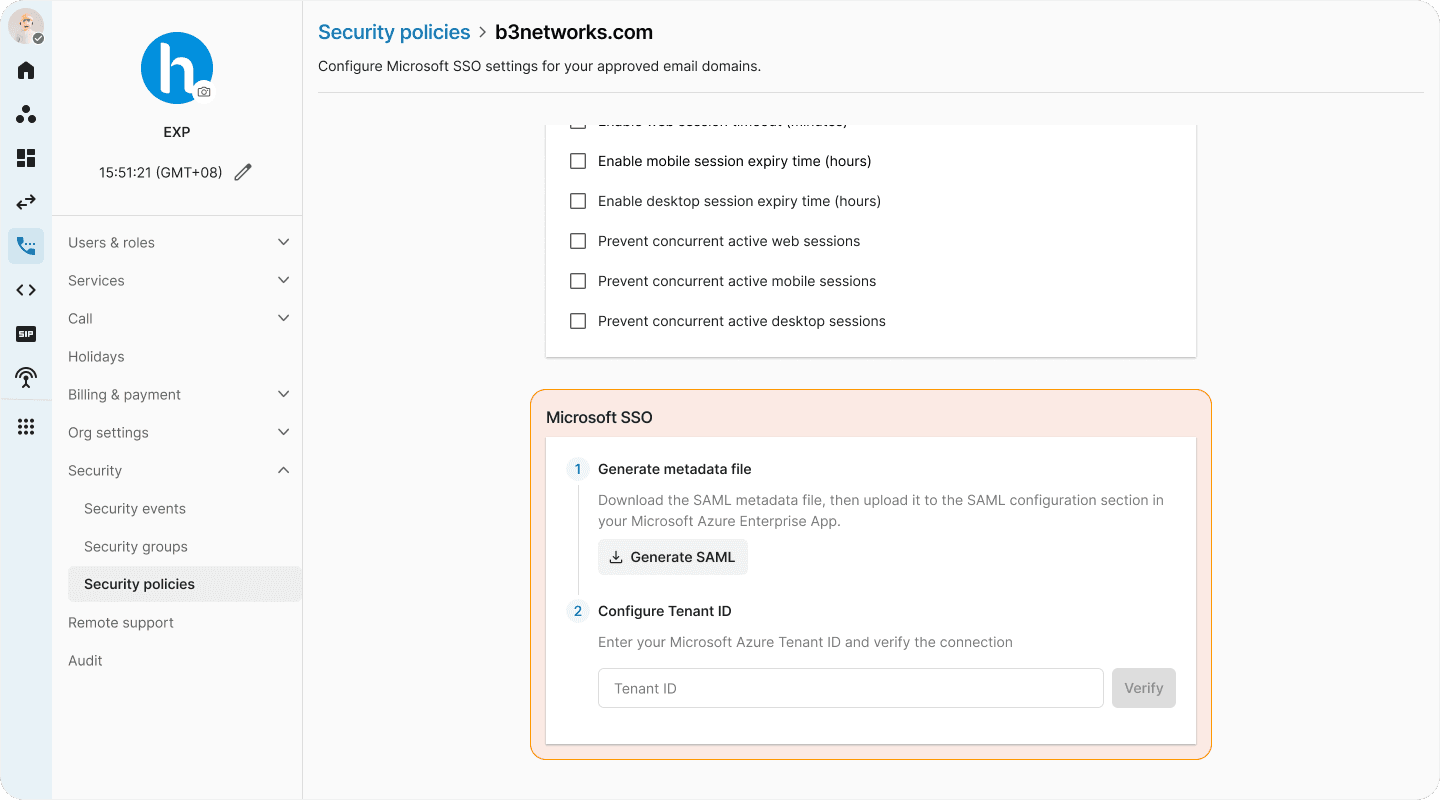This screenshot has height=800, width=1440.
Task: Open the Home icon in left rail
Action: click(26, 70)
